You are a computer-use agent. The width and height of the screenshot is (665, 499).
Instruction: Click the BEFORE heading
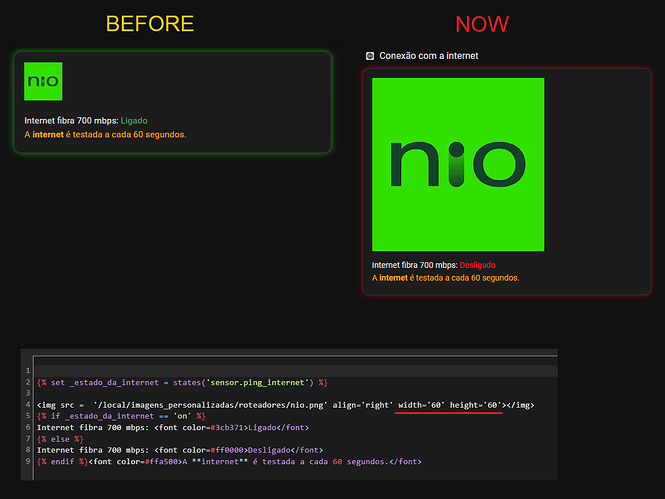coord(150,24)
